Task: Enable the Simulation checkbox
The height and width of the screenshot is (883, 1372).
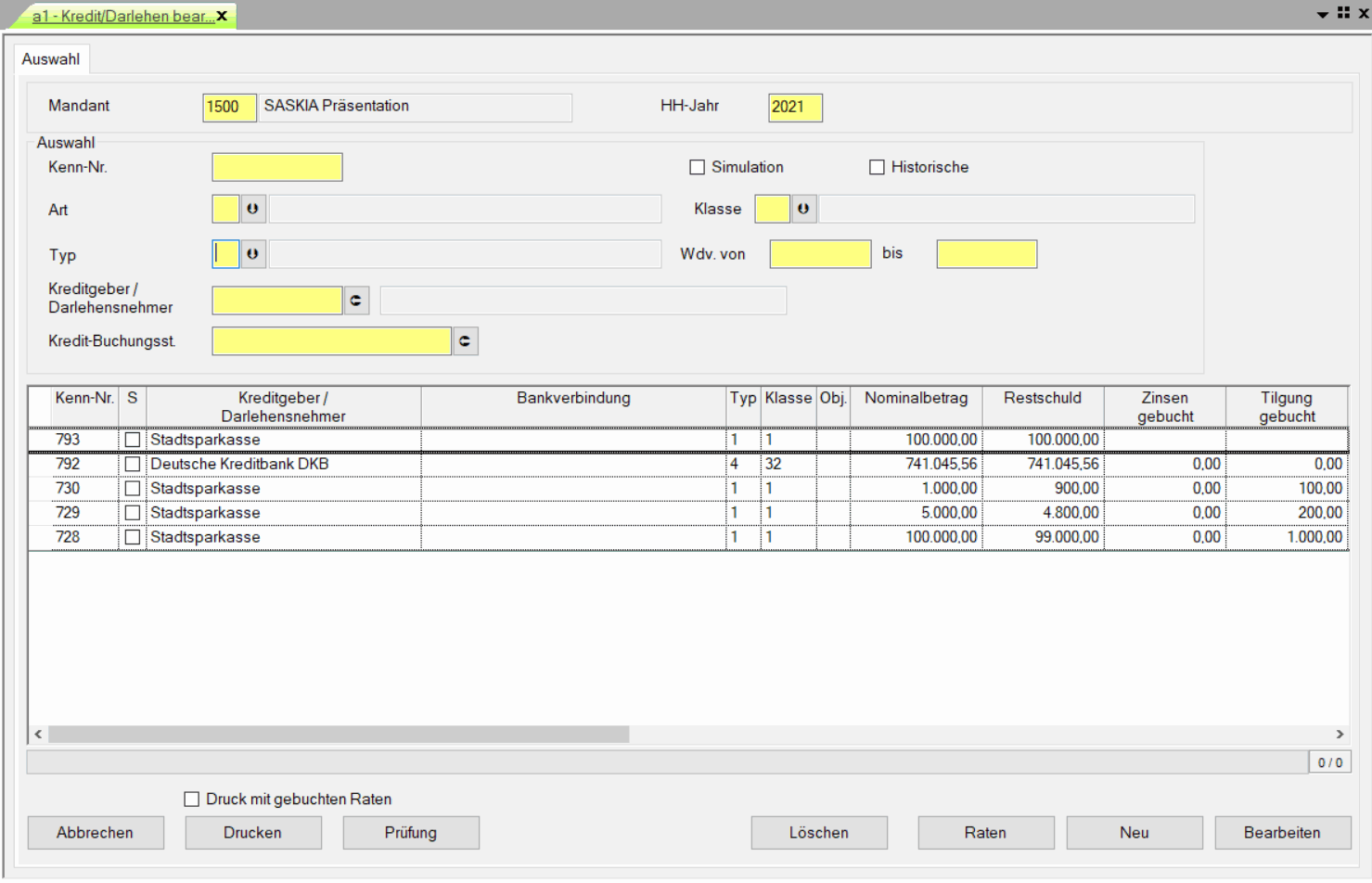Action: point(697,167)
